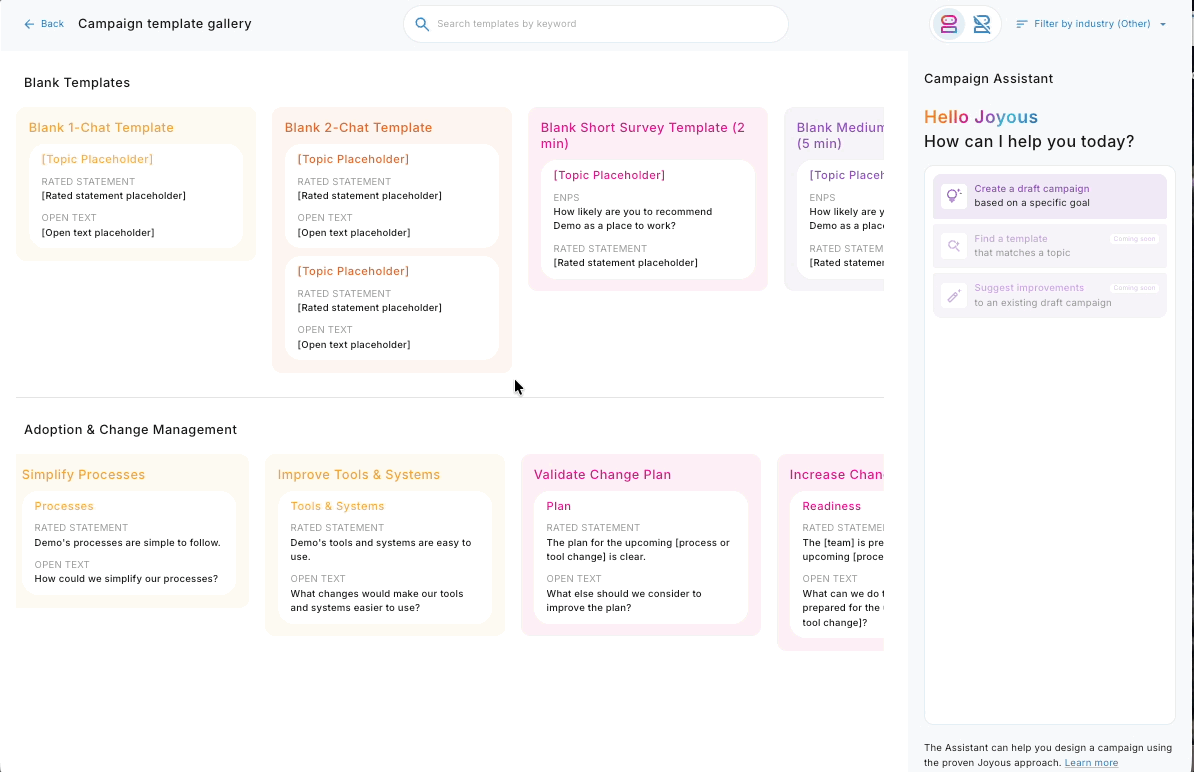Click the Campaign Assistant panel title
1194x772 pixels.
[x=988, y=78]
